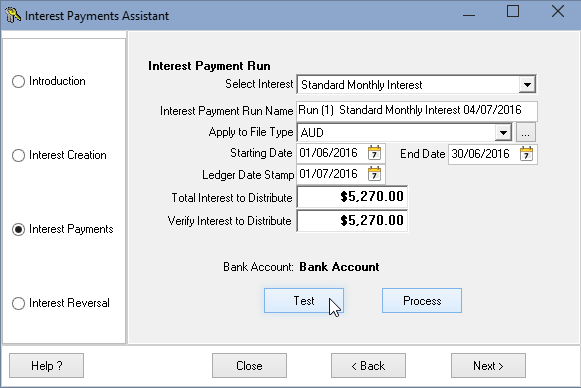Open Help with the Help ? button
The image size is (581, 388).
click(46, 366)
